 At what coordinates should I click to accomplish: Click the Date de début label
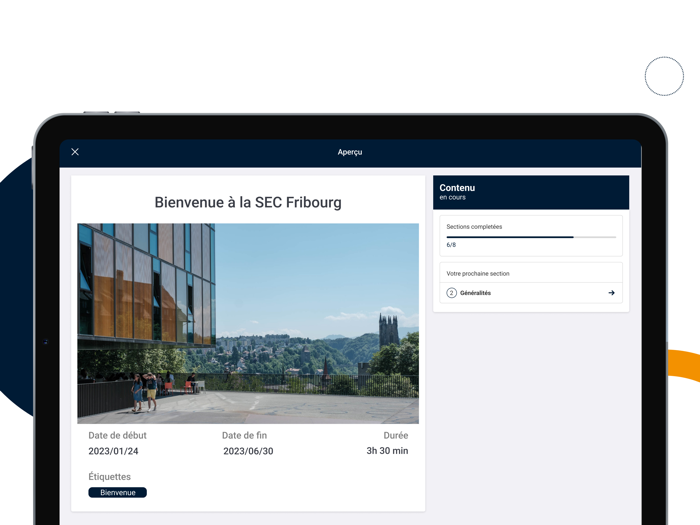tap(117, 435)
